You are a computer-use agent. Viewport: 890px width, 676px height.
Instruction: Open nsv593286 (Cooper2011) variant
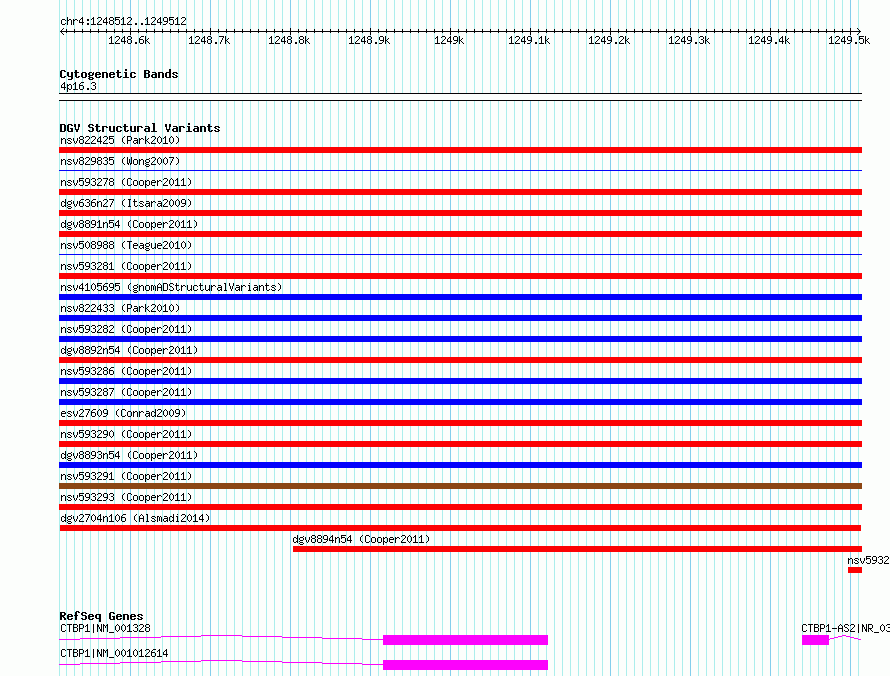point(460,381)
